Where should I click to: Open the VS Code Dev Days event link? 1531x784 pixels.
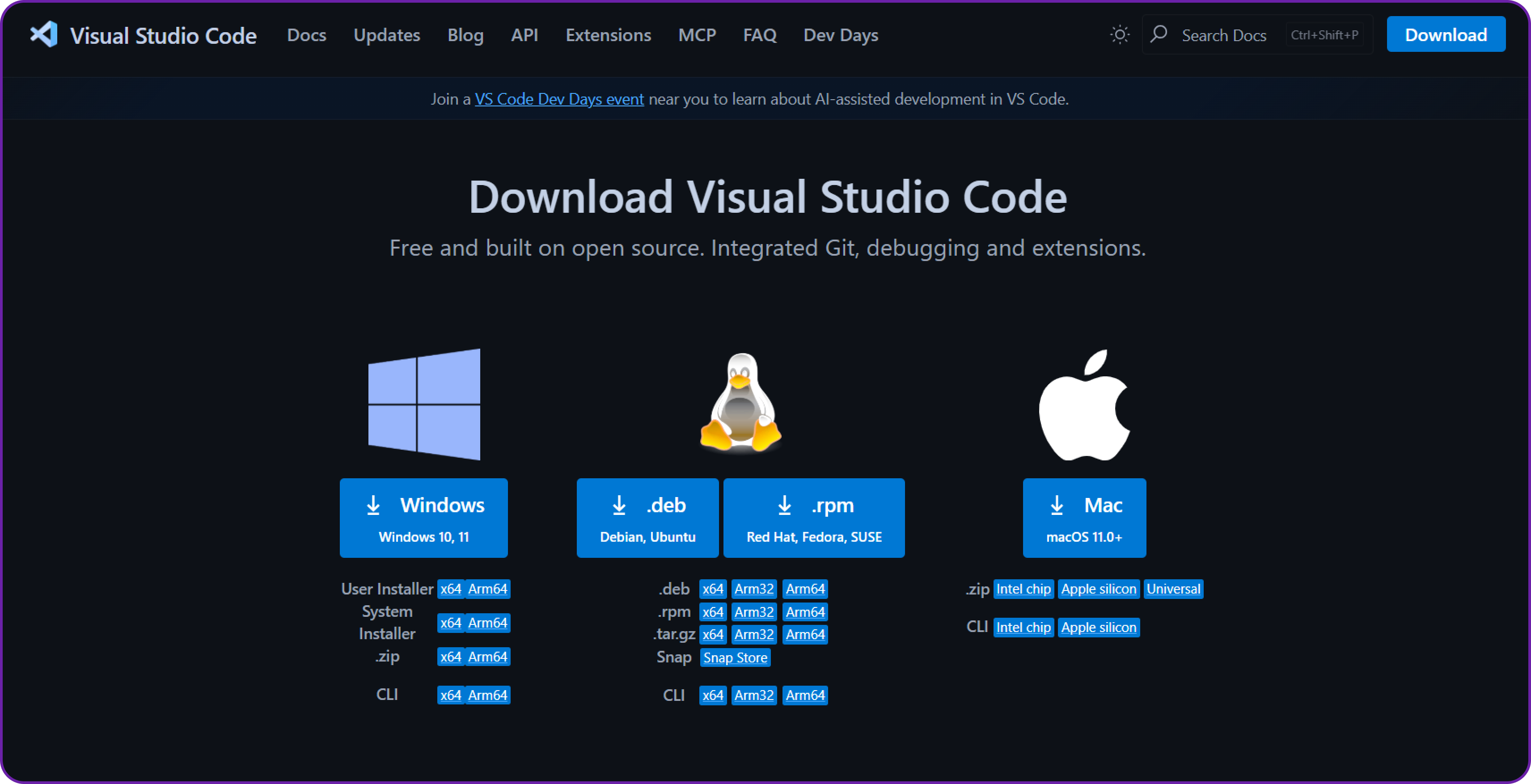coord(558,99)
